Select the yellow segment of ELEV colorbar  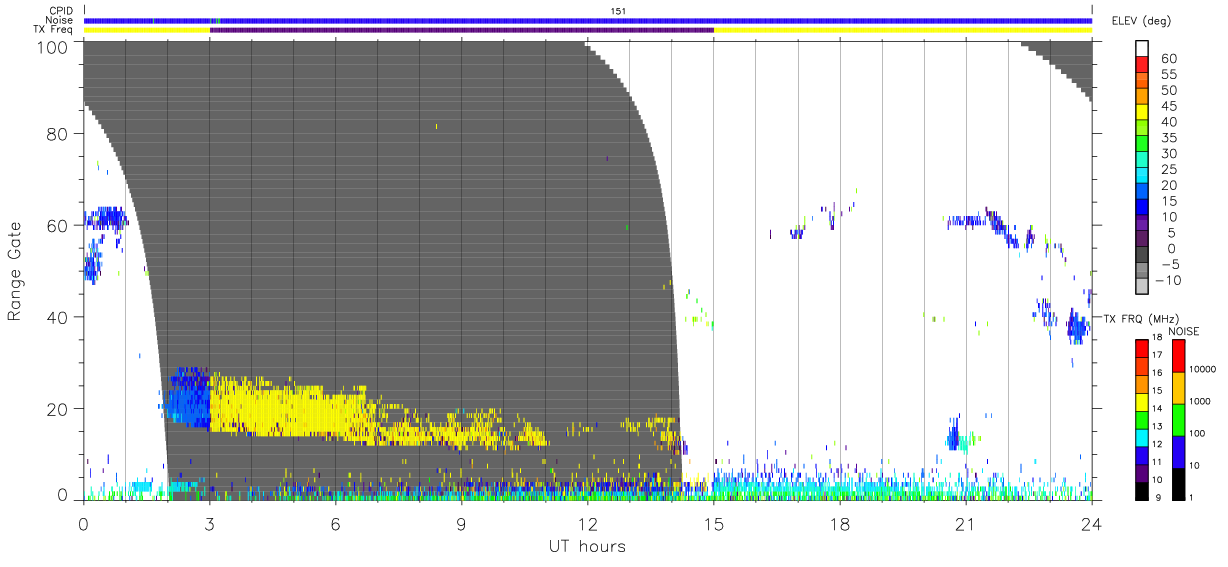tap(1143, 112)
